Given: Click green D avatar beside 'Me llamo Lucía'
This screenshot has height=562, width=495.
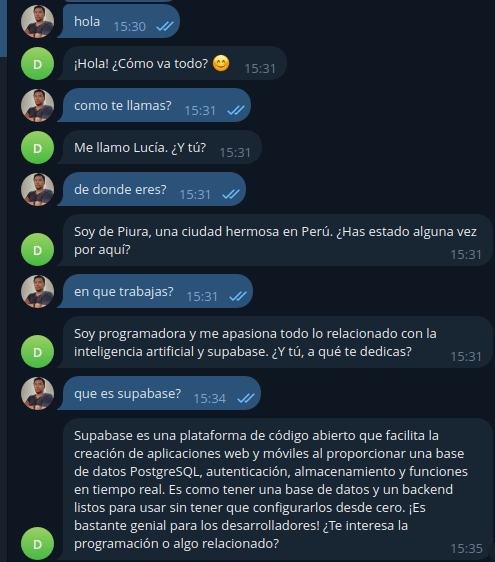Looking at the screenshot, I should coord(37,147).
